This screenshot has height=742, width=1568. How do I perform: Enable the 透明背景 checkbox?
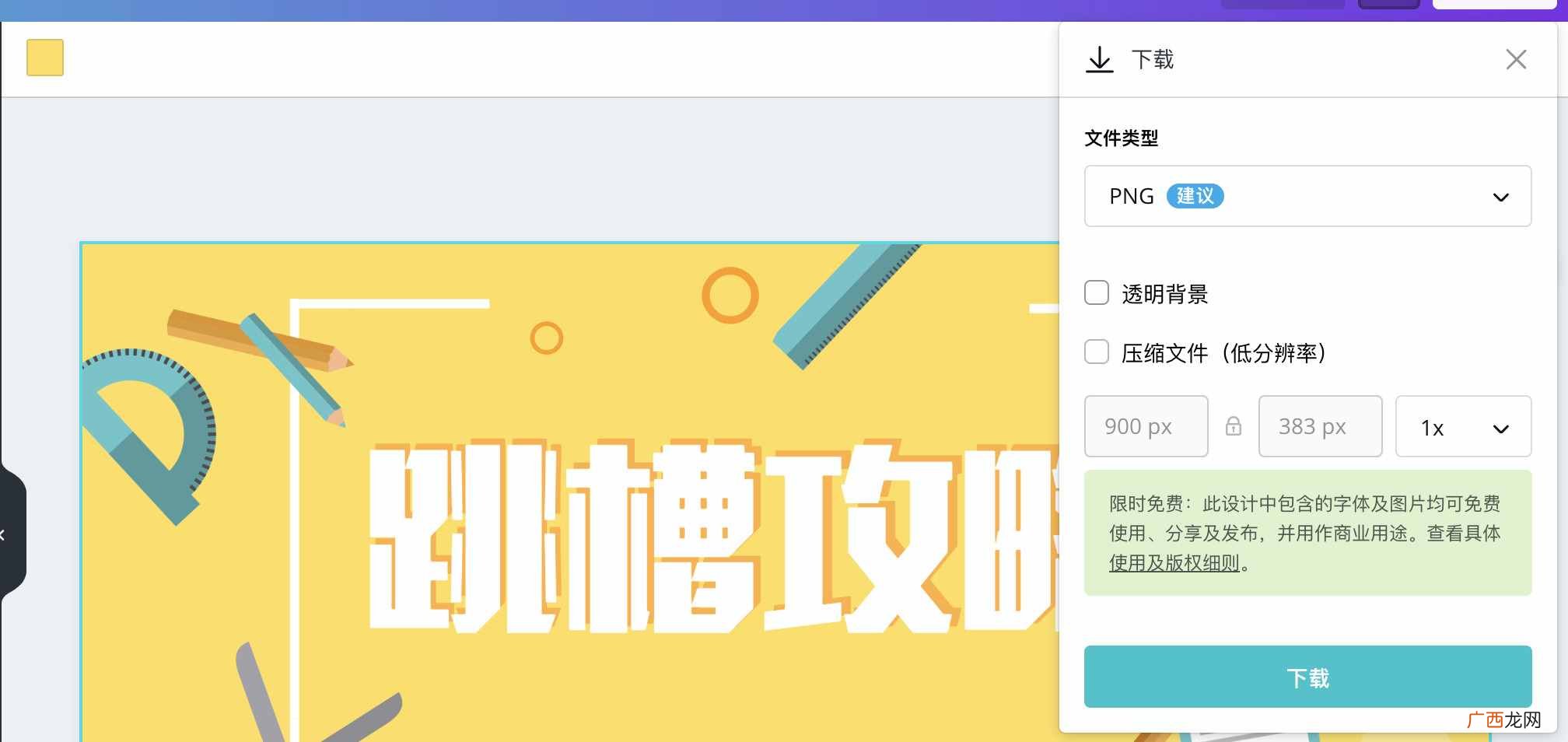coord(1097,293)
